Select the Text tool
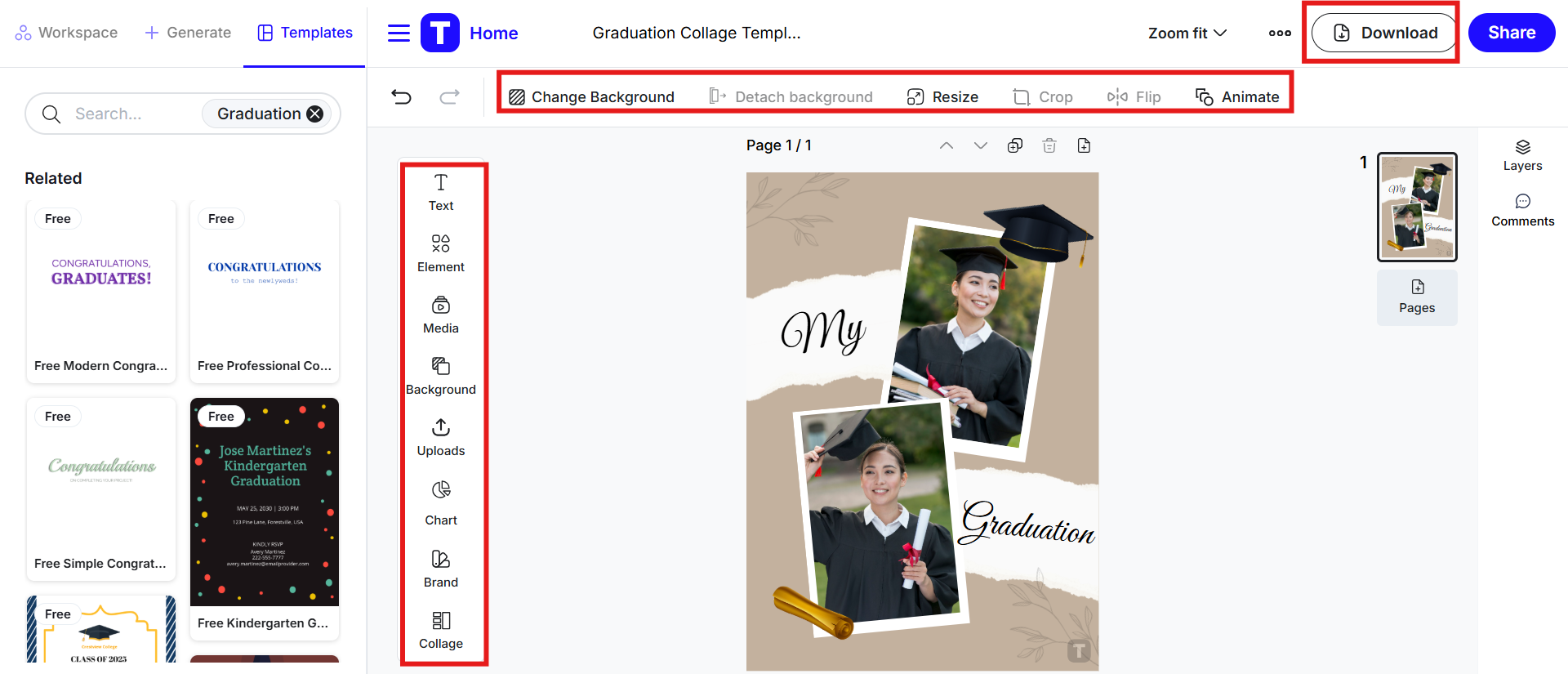 (441, 193)
